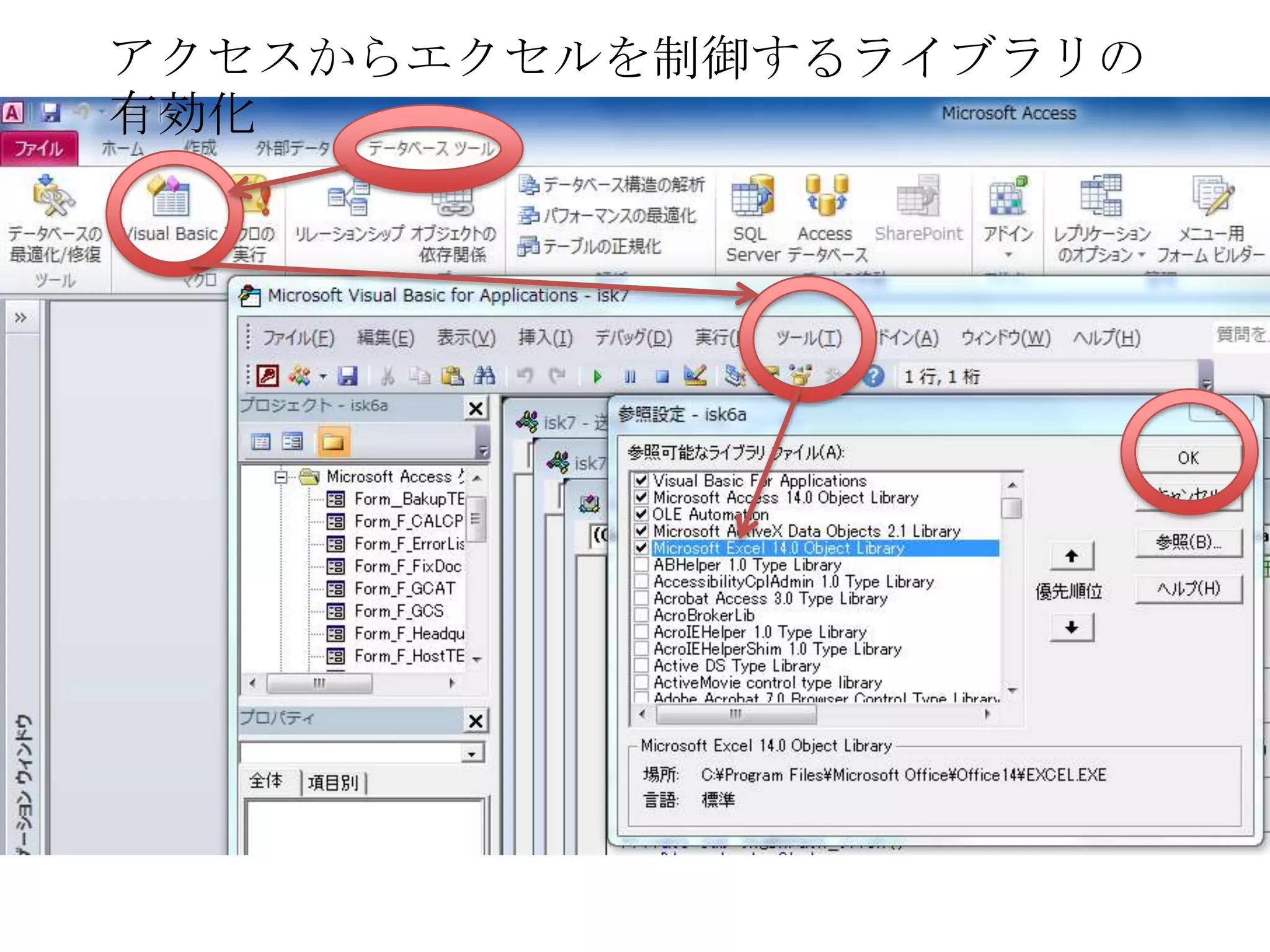Uncheck Microsoft Excel 14.0 Object Library

(x=642, y=548)
